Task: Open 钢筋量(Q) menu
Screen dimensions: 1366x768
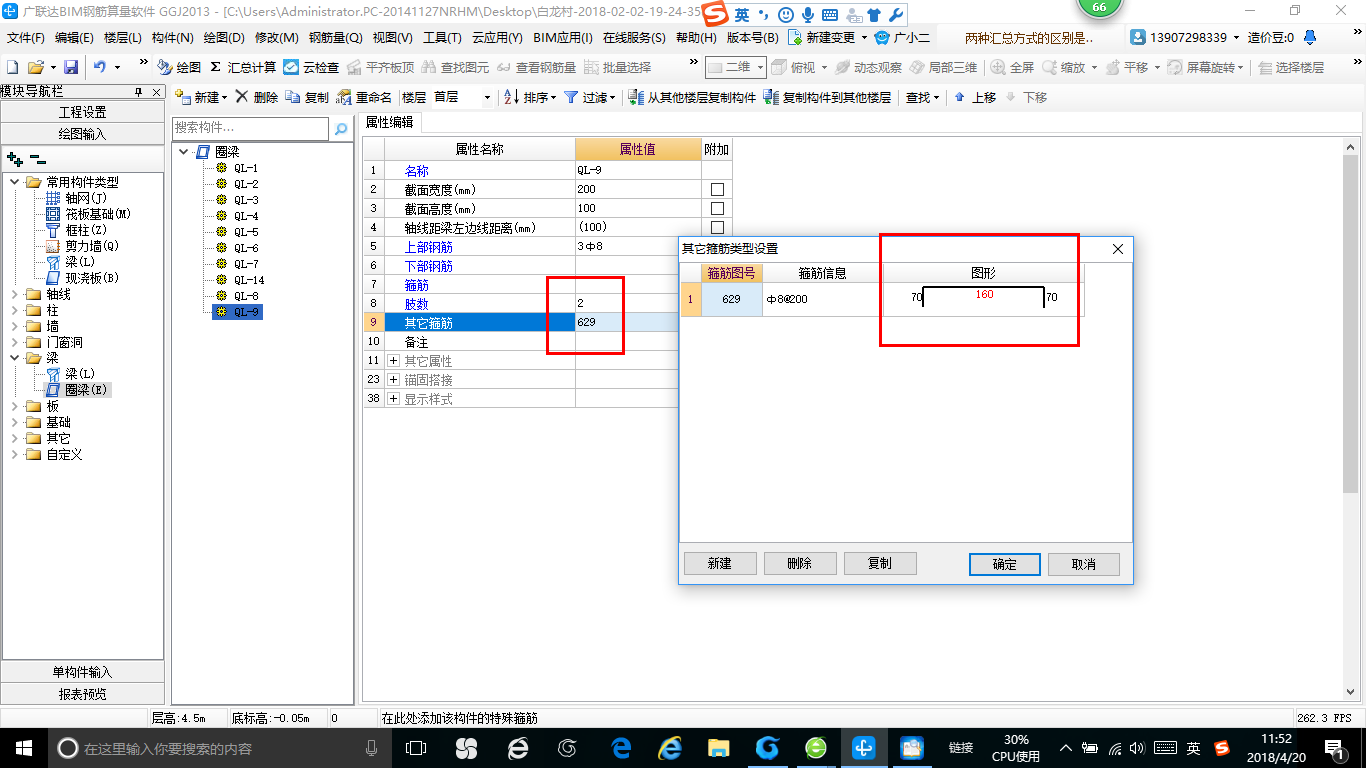Action: tap(335, 38)
